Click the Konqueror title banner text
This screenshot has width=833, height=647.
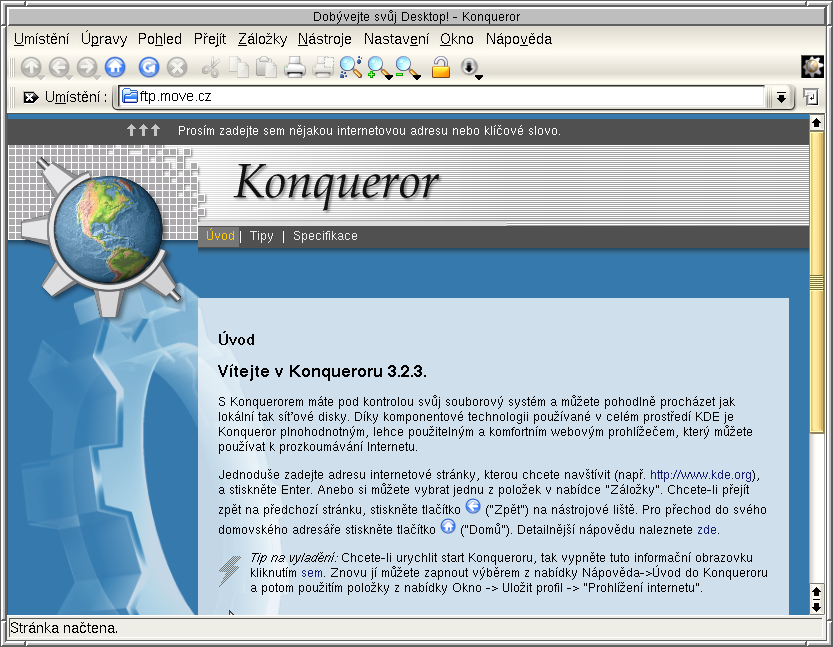click(336, 184)
